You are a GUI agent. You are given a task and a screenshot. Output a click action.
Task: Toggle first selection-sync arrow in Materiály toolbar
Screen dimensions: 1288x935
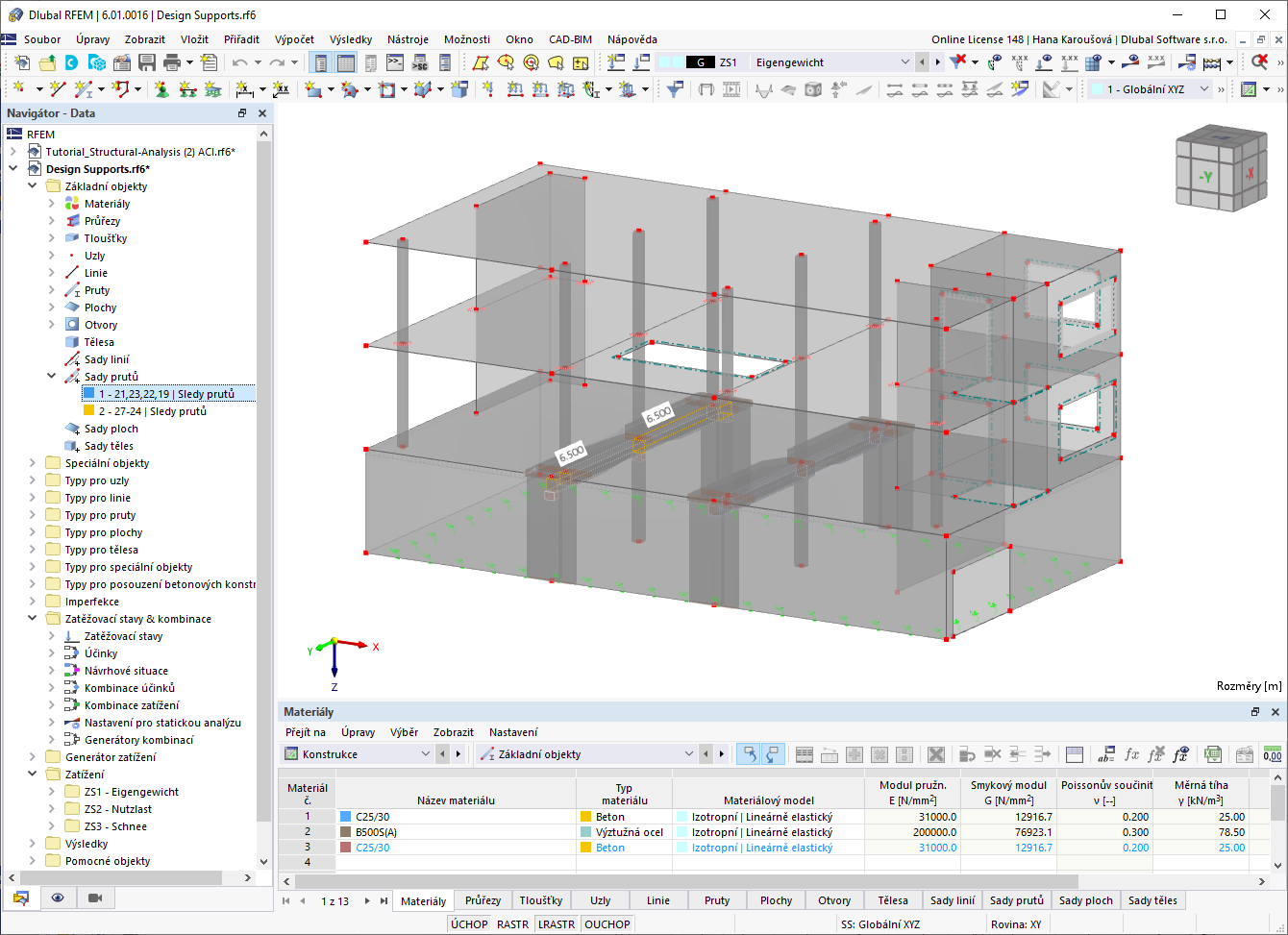pyautogui.click(x=747, y=754)
